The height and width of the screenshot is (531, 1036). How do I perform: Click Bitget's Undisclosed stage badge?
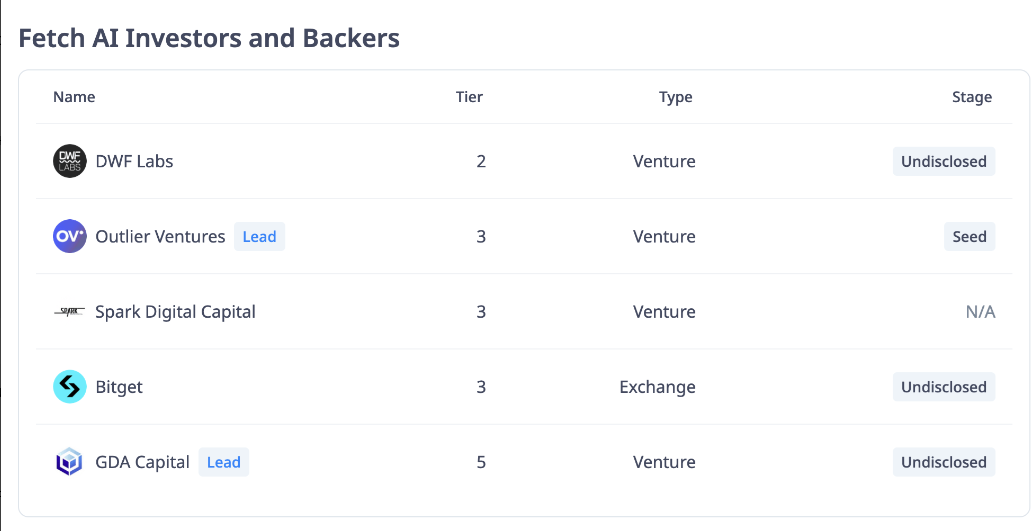pos(944,387)
